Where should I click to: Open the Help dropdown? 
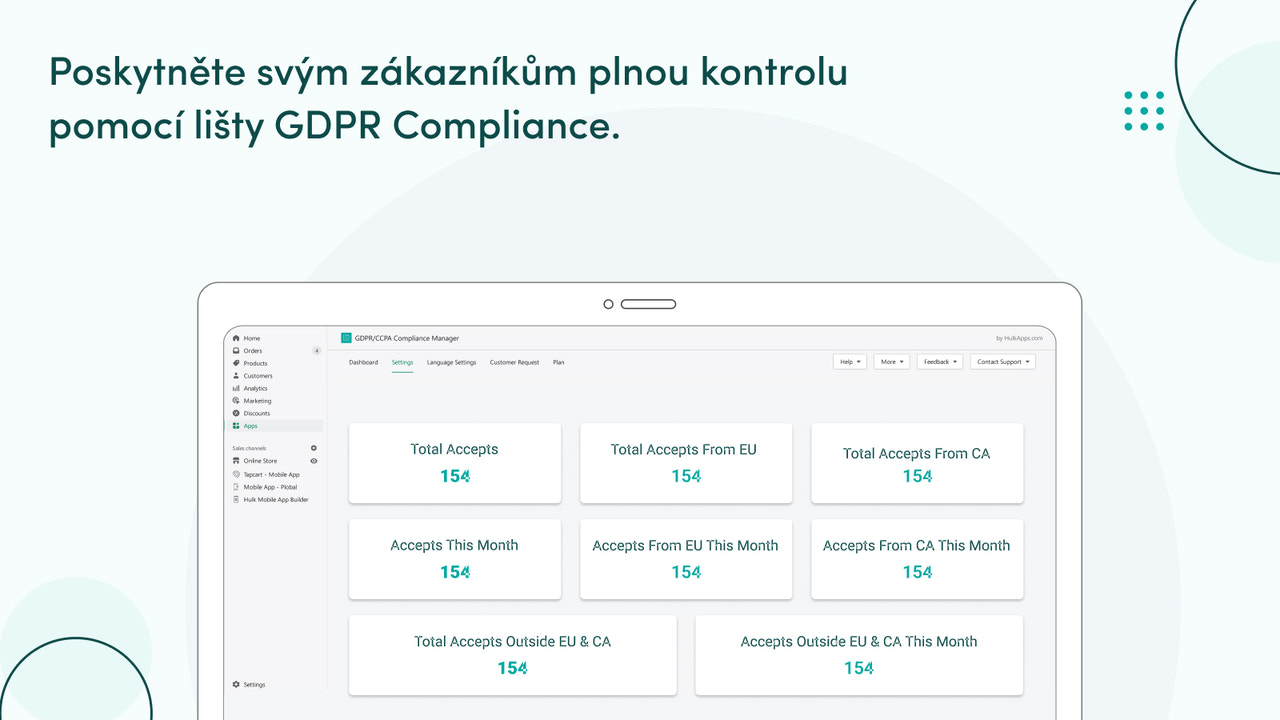pos(850,362)
